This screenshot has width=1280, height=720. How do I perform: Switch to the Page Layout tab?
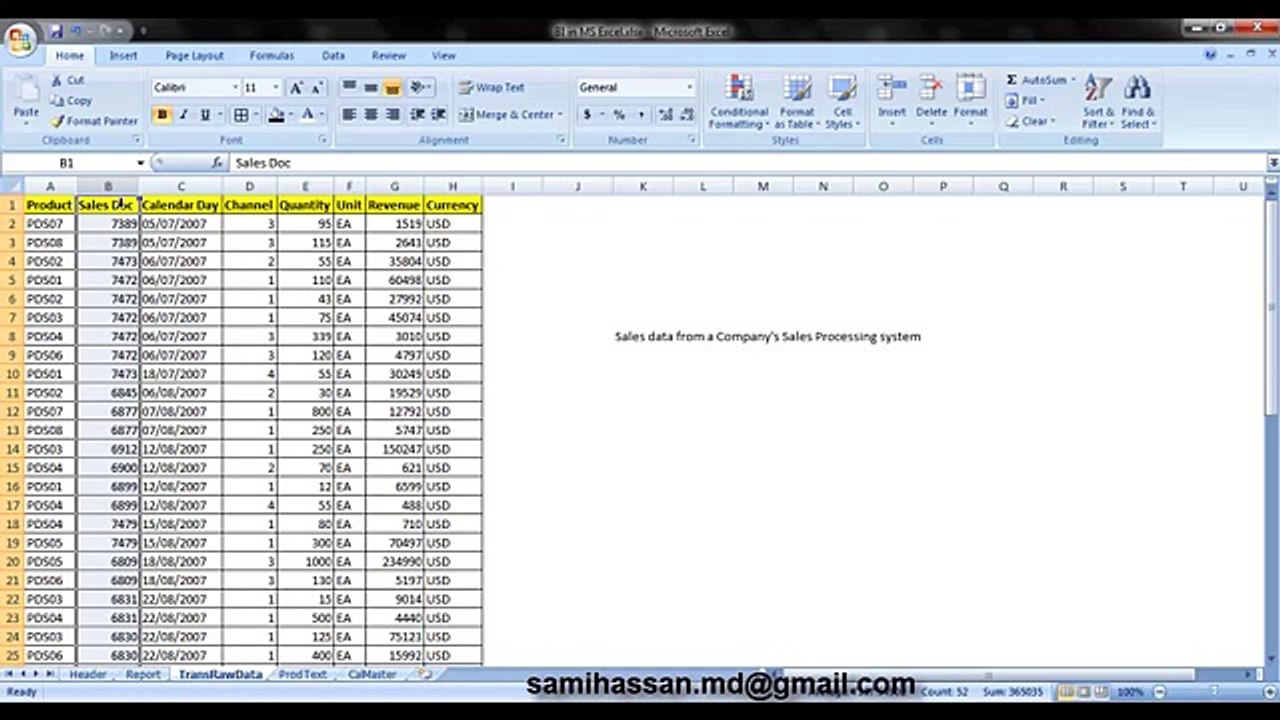pos(194,56)
